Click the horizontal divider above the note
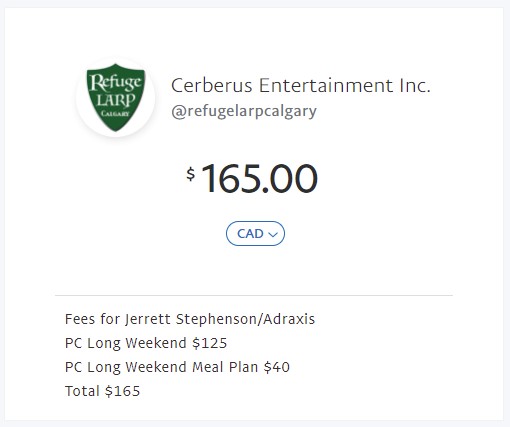This screenshot has width=510, height=427. click(x=254, y=295)
